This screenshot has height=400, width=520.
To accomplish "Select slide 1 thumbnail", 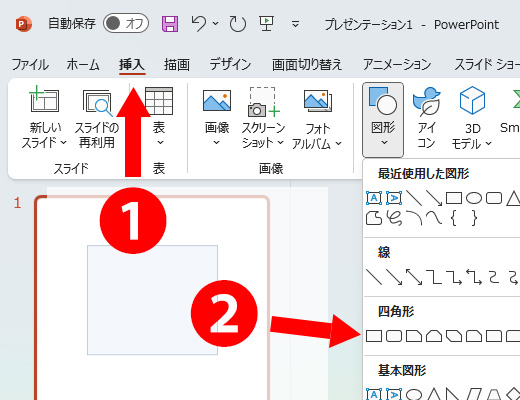I will click(152, 298).
